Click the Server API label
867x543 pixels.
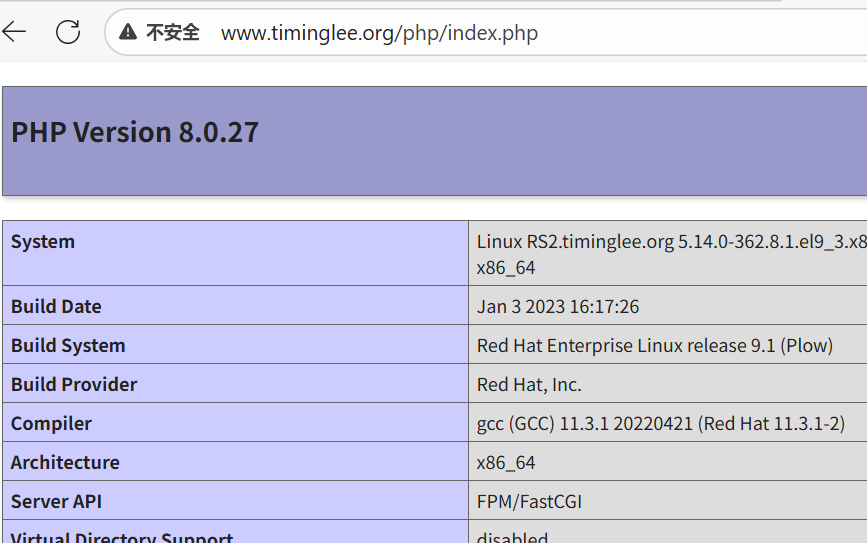56,502
